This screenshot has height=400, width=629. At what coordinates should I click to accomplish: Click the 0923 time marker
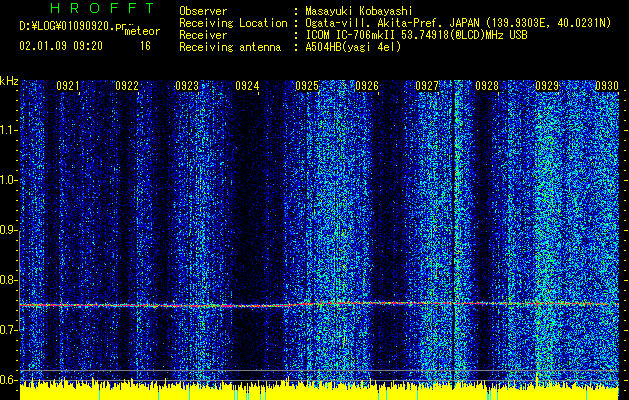pos(187,86)
